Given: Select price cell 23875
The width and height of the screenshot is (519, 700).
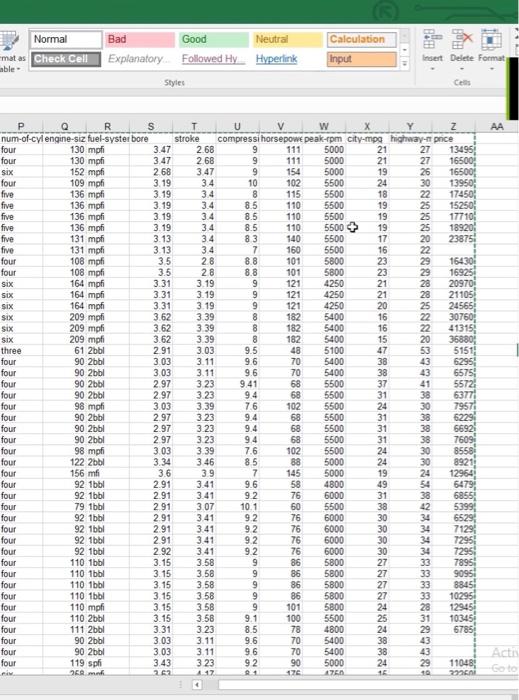Looking at the screenshot, I should [x=453, y=239].
